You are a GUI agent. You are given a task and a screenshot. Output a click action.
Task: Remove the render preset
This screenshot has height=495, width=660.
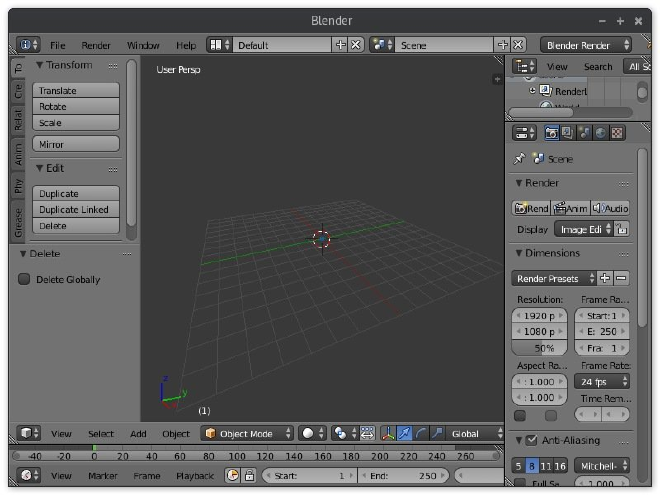[621, 278]
